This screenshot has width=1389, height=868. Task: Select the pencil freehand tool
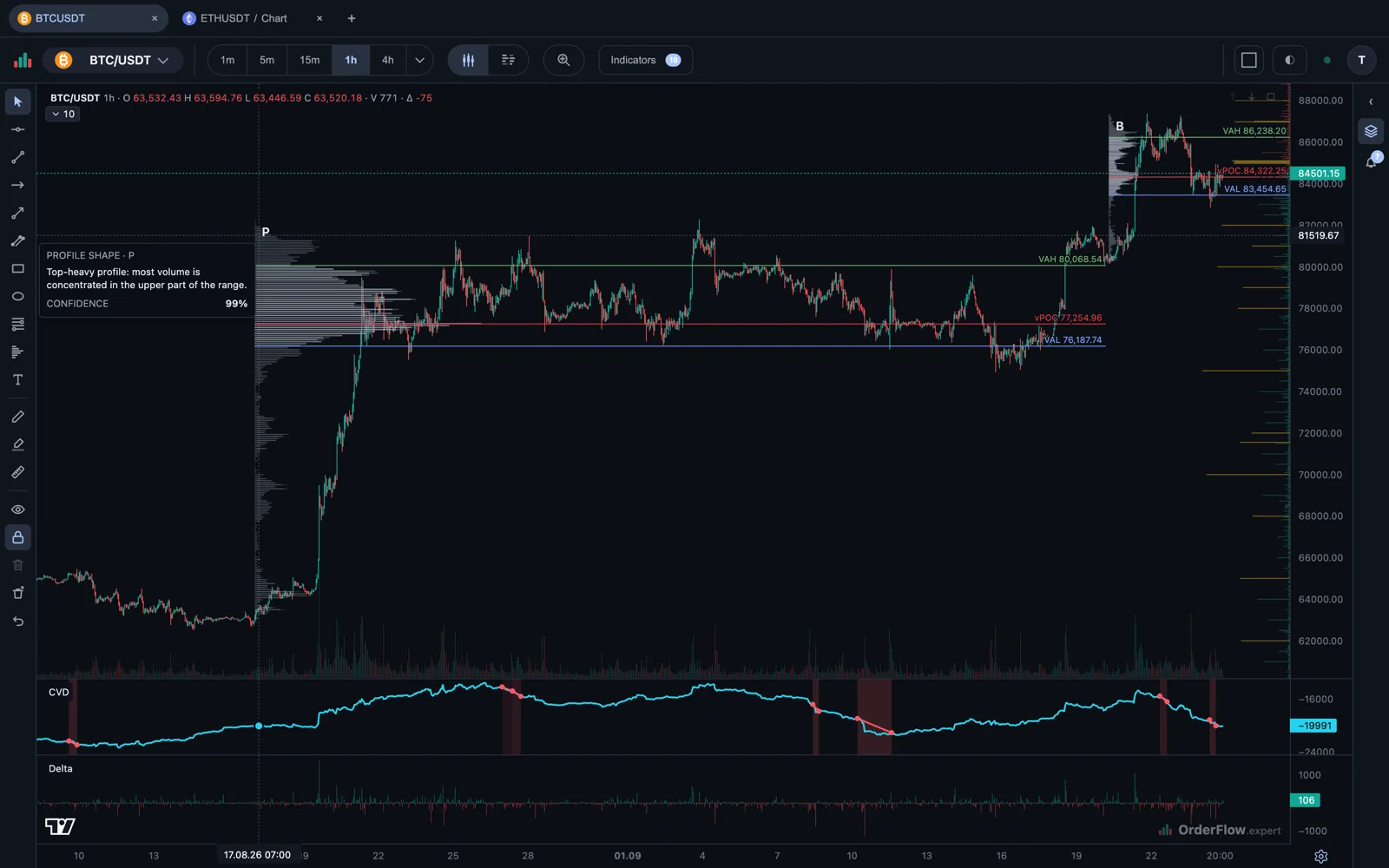tap(17, 417)
